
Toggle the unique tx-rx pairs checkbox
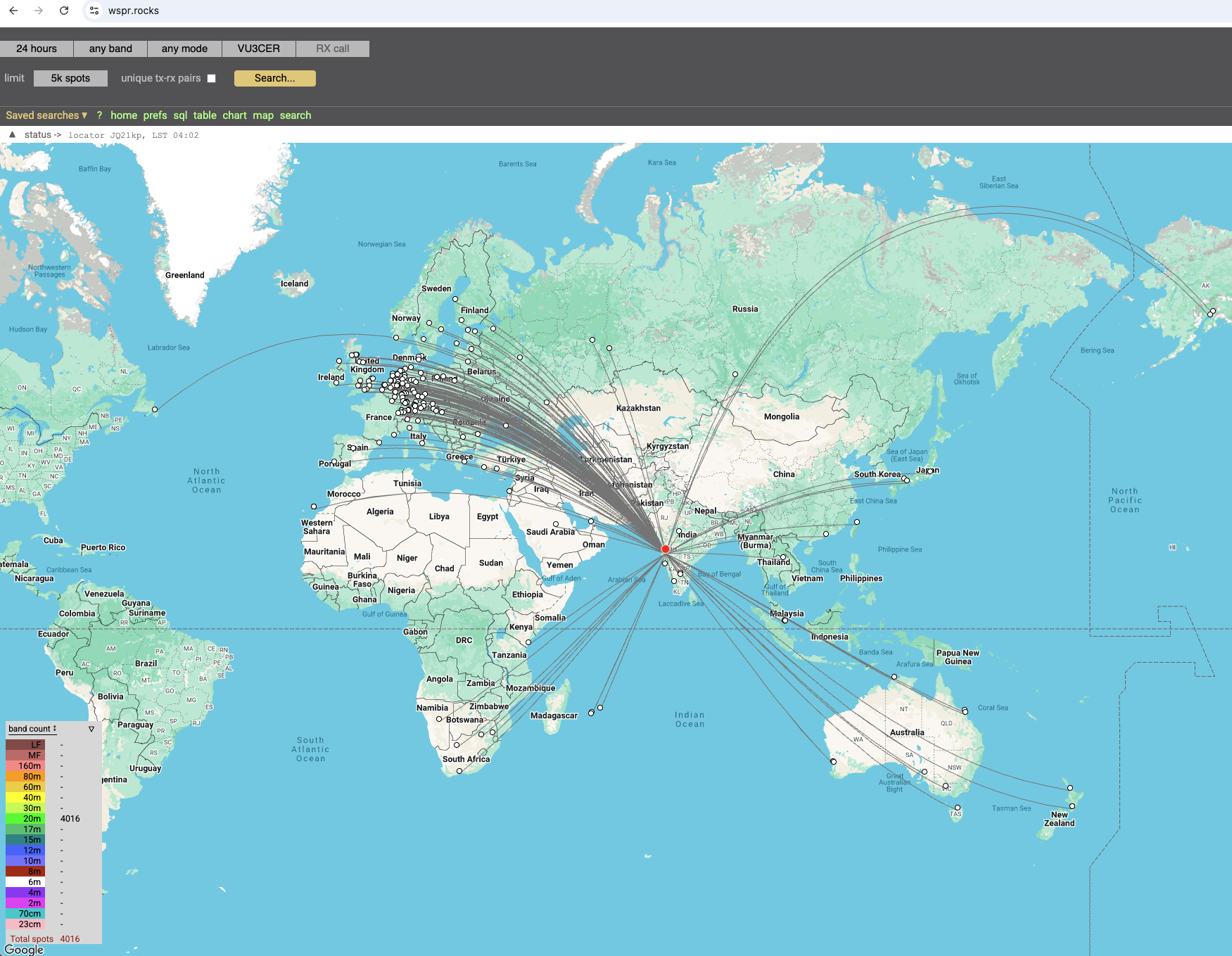point(211,79)
